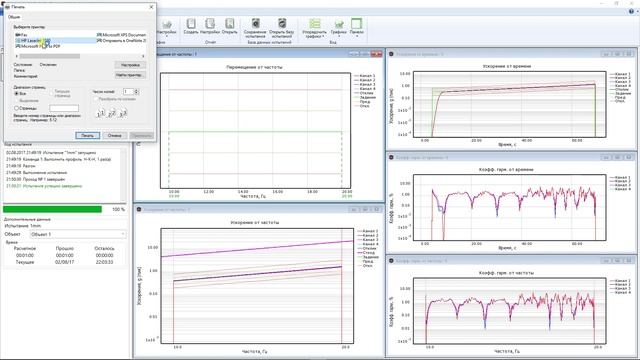This screenshot has height=360, width=640.
Task: Click log line Разгон
Action: 21,166
